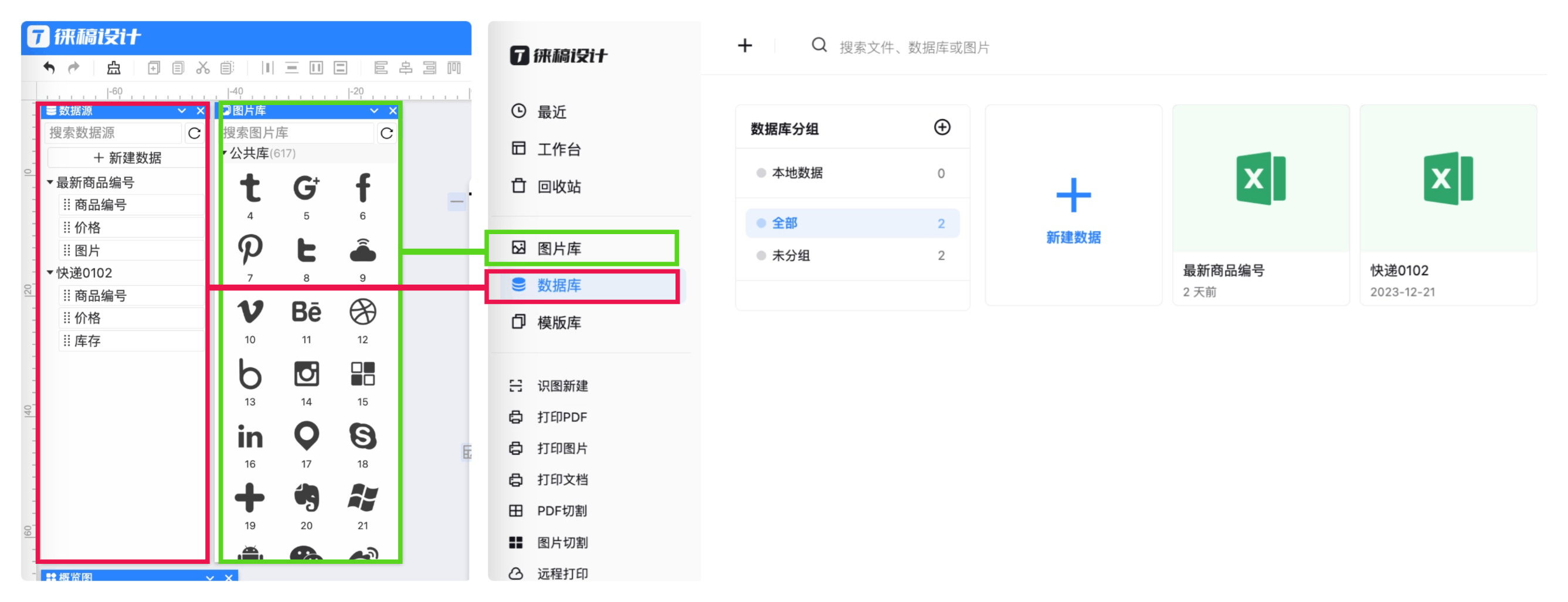Viewport: 1568px width, 602px height.
Task: Click the Tumblr icon numbered 4
Action: [x=250, y=188]
